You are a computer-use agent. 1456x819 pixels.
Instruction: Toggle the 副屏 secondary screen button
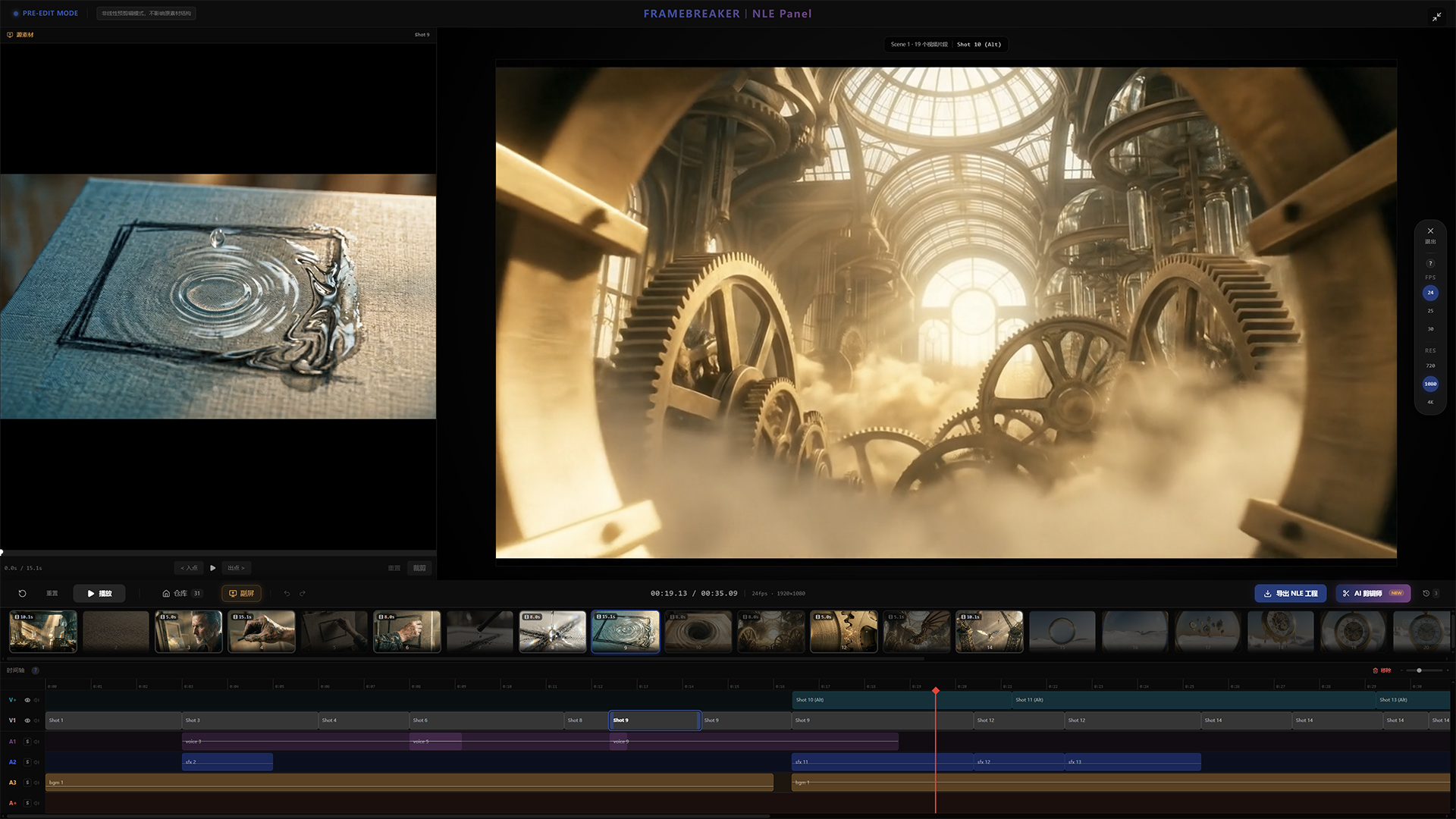(x=241, y=594)
